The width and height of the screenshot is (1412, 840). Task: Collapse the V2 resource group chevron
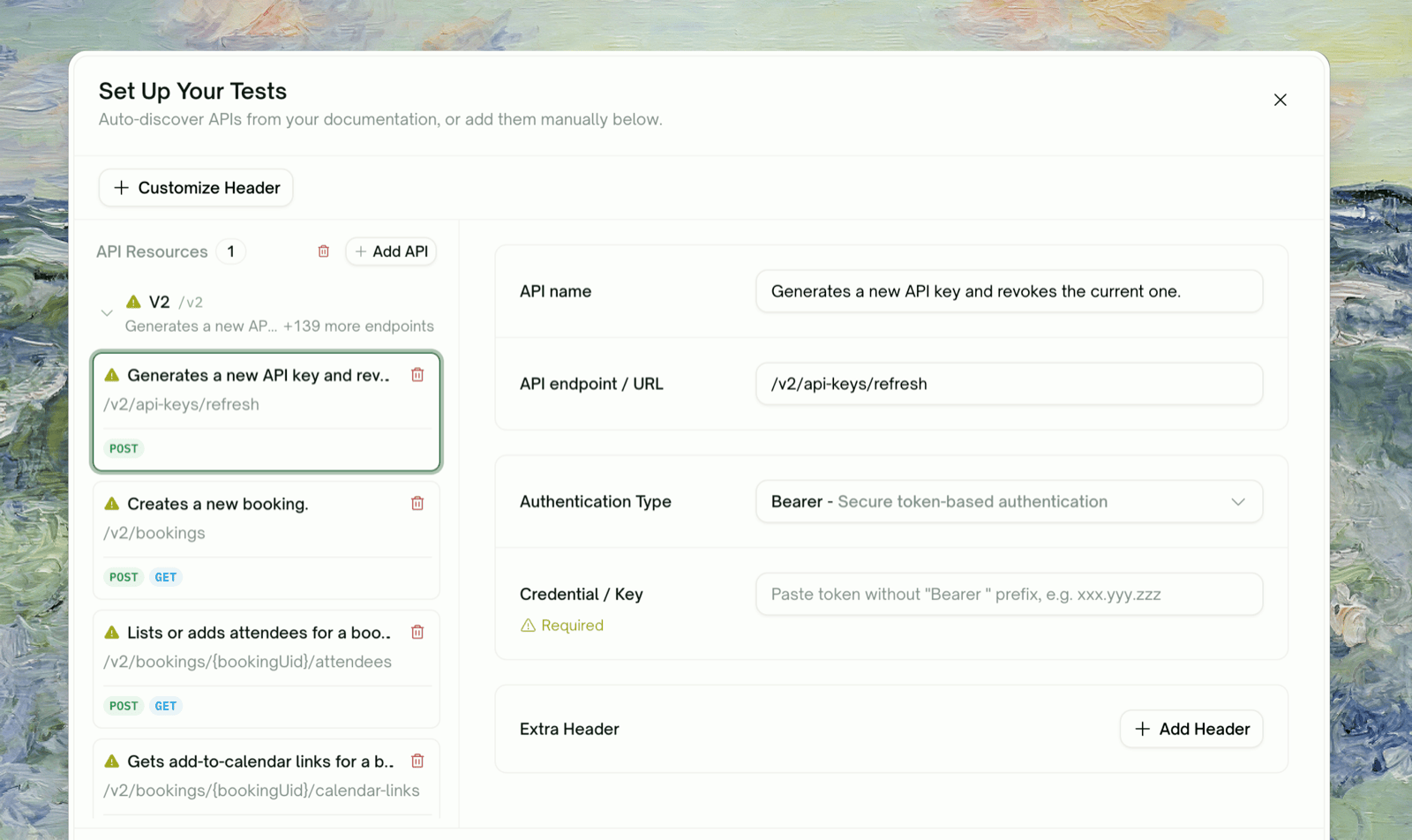point(107,313)
